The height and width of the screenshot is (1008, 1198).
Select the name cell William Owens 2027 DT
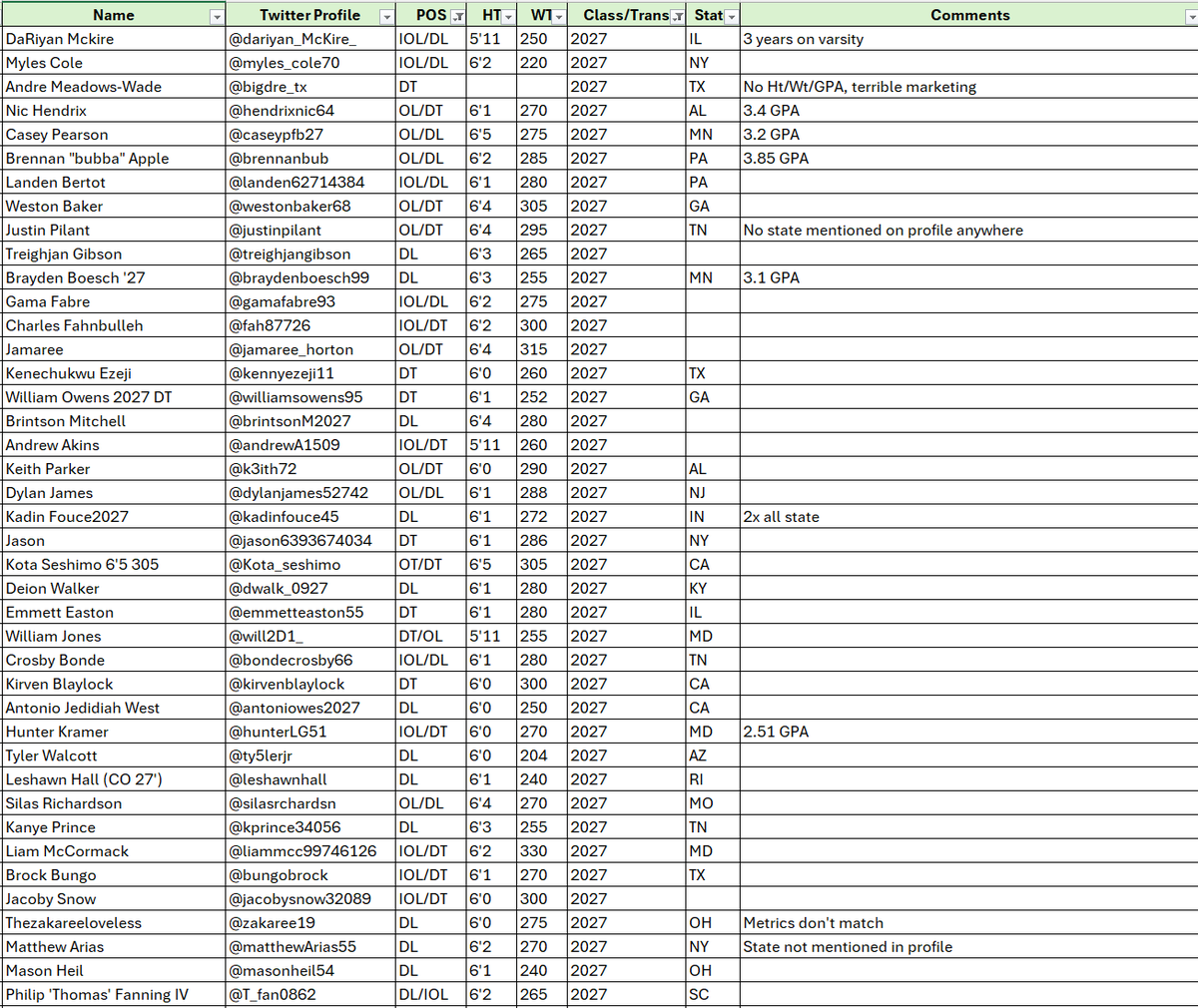[114, 397]
